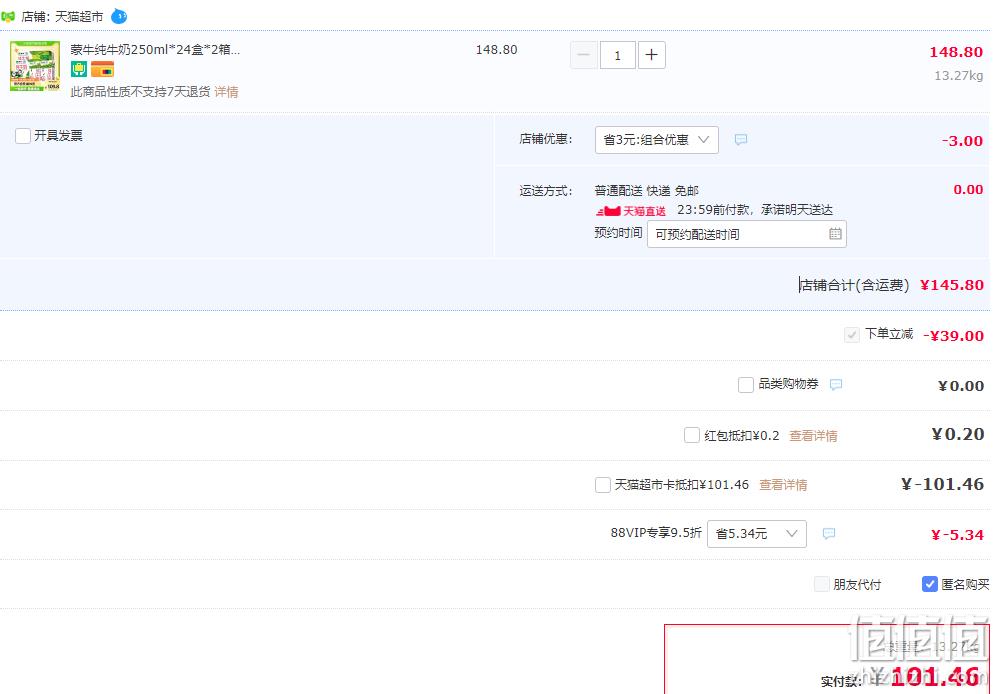Image resolution: width=998 pixels, height=694 pixels.
Task: Click the note icon beside 店铺优惠 dropdown
Action: pos(741,139)
